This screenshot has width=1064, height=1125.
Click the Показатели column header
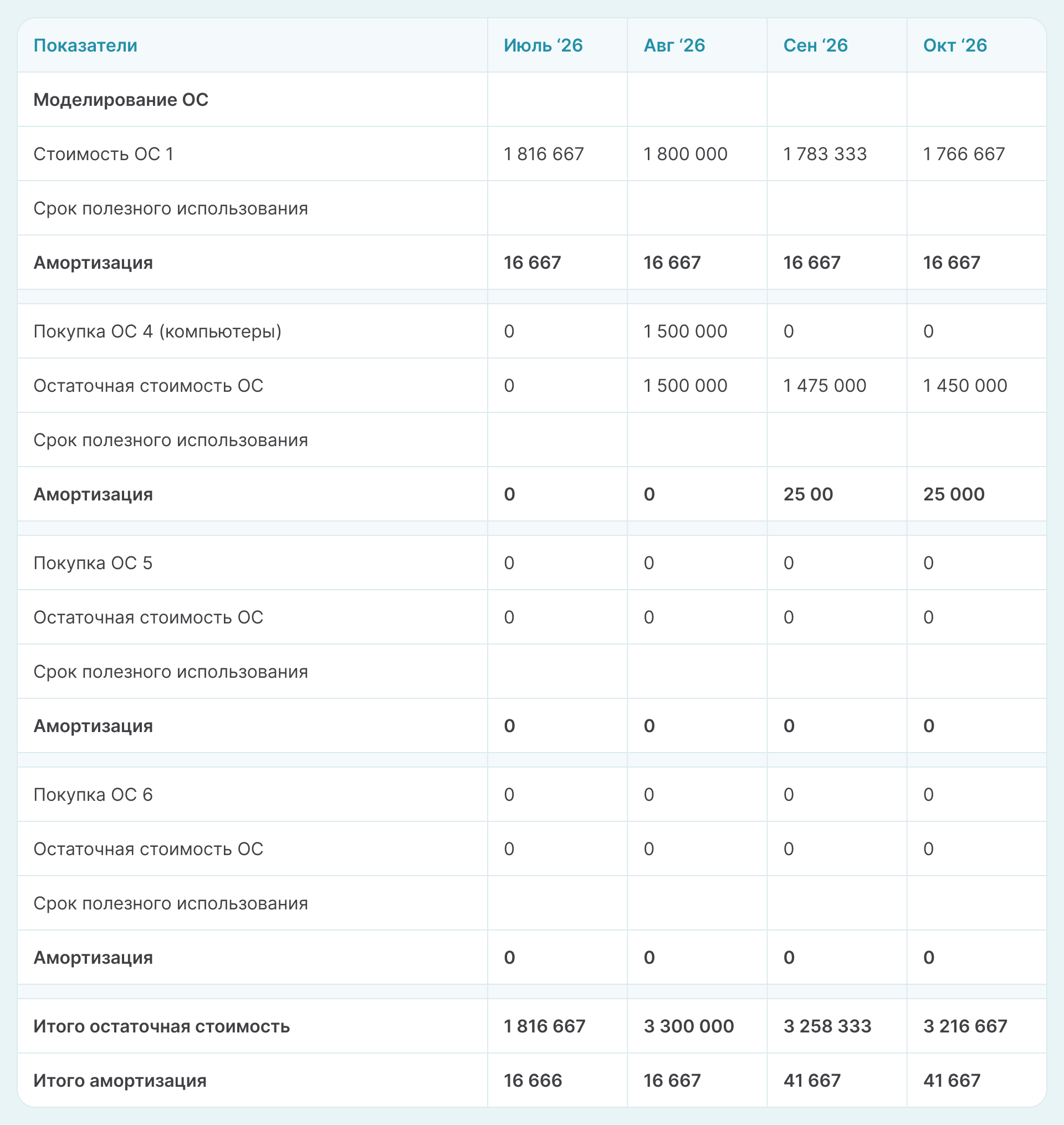(85, 45)
